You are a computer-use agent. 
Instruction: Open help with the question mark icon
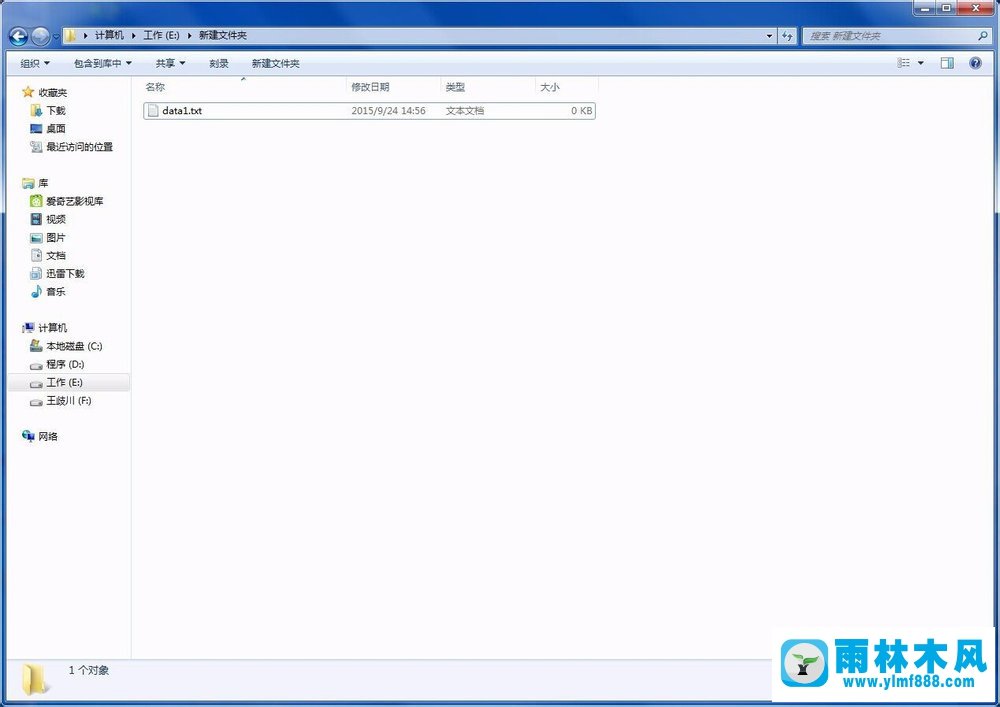click(975, 62)
